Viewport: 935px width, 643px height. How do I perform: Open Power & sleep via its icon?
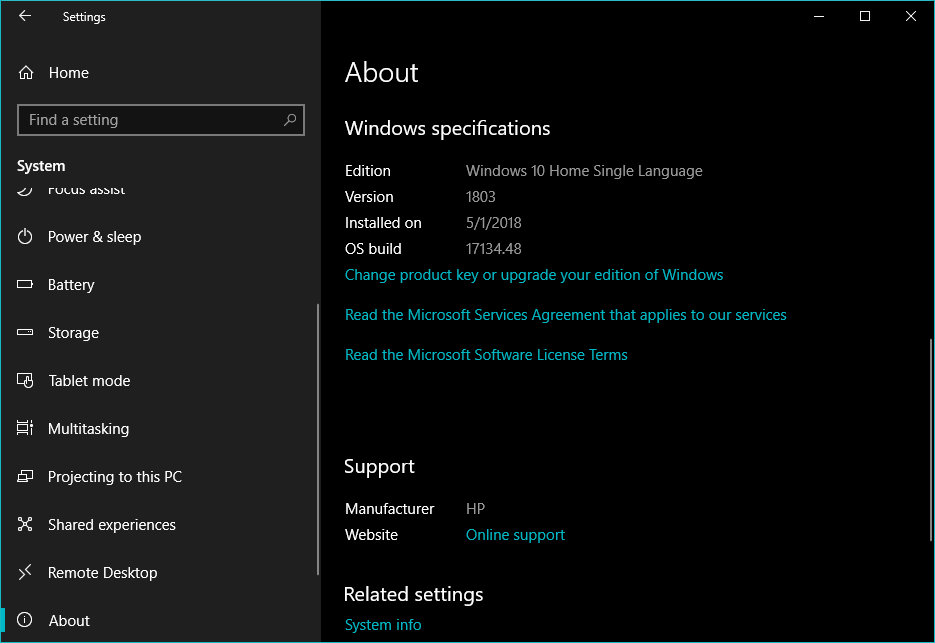26,237
